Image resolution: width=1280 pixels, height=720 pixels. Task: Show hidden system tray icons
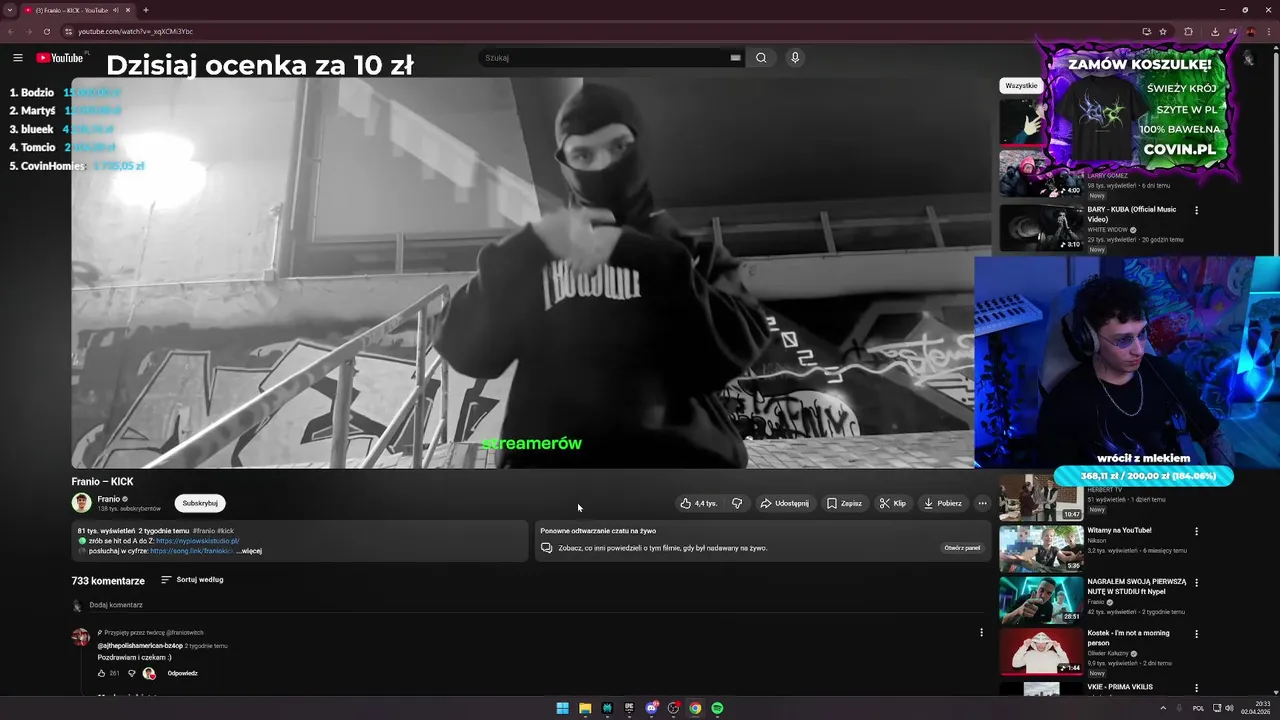[x=1163, y=708]
